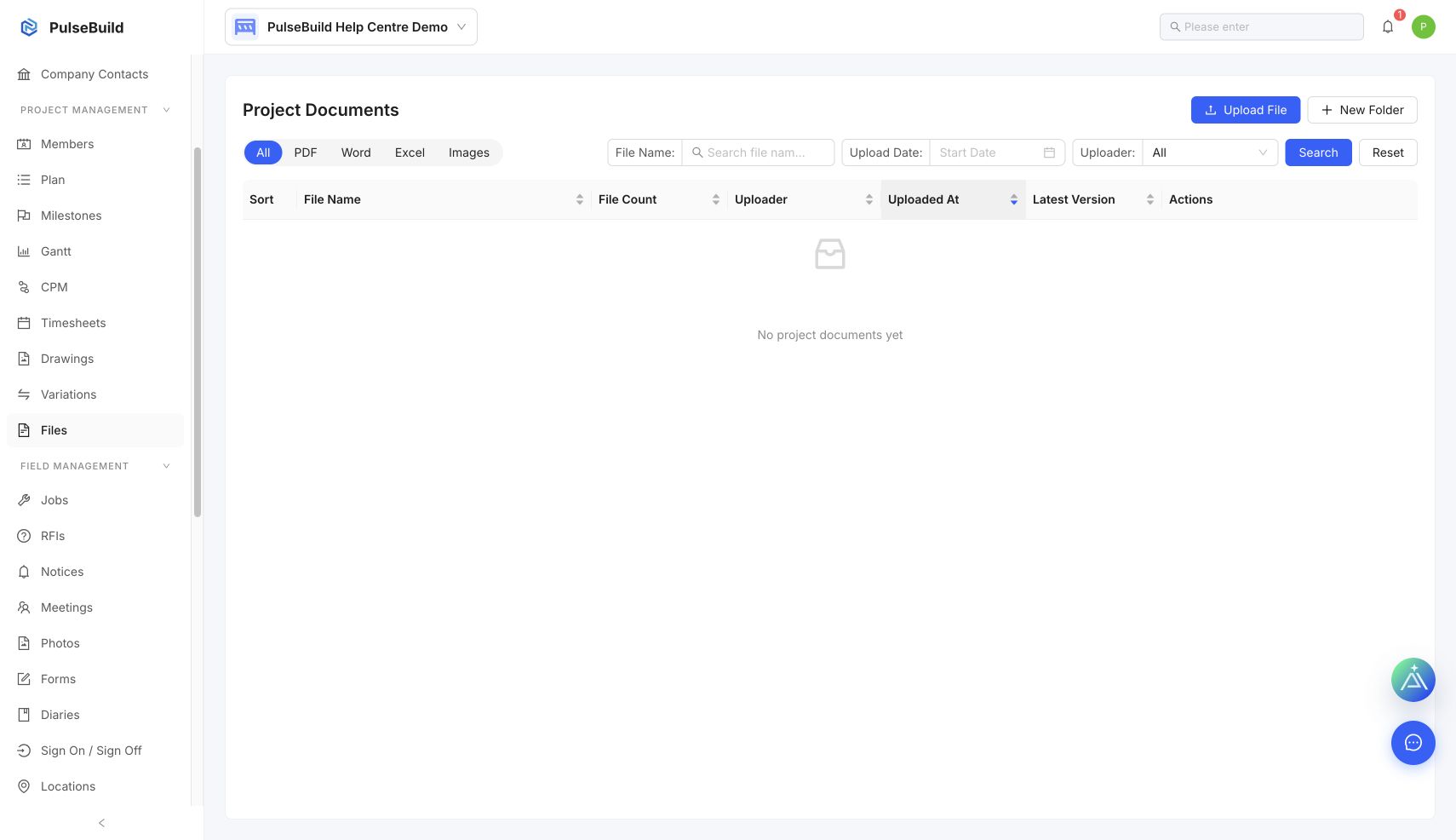Collapse the Project Management section
The width and height of the screenshot is (1456, 840).
coord(166,110)
